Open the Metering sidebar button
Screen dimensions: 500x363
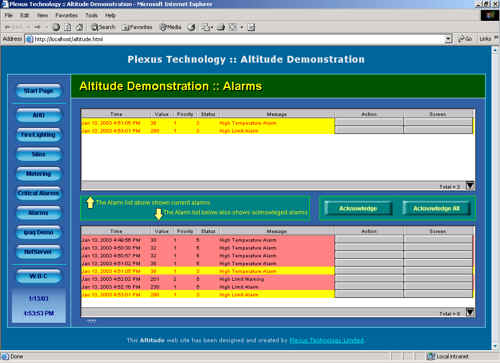pyautogui.click(x=39, y=174)
